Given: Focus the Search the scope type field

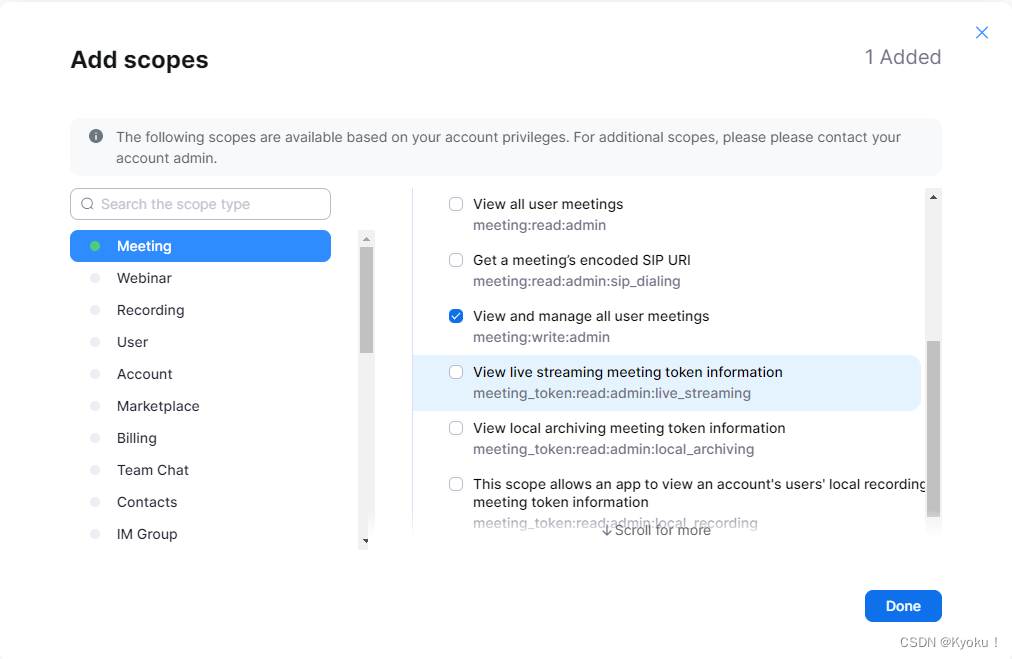Looking at the screenshot, I should tap(210, 204).
